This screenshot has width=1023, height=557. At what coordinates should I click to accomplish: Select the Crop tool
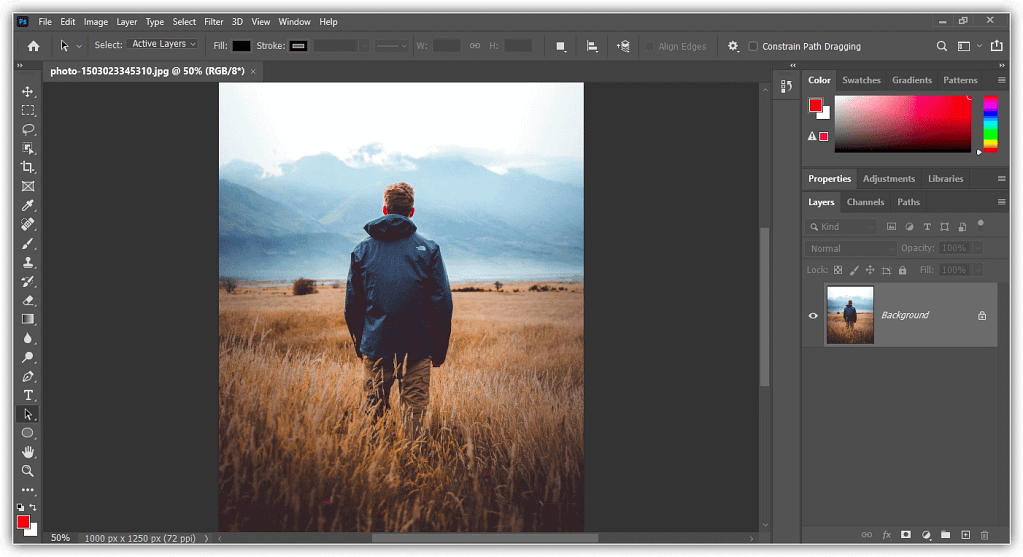pyautogui.click(x=28, y=167)
